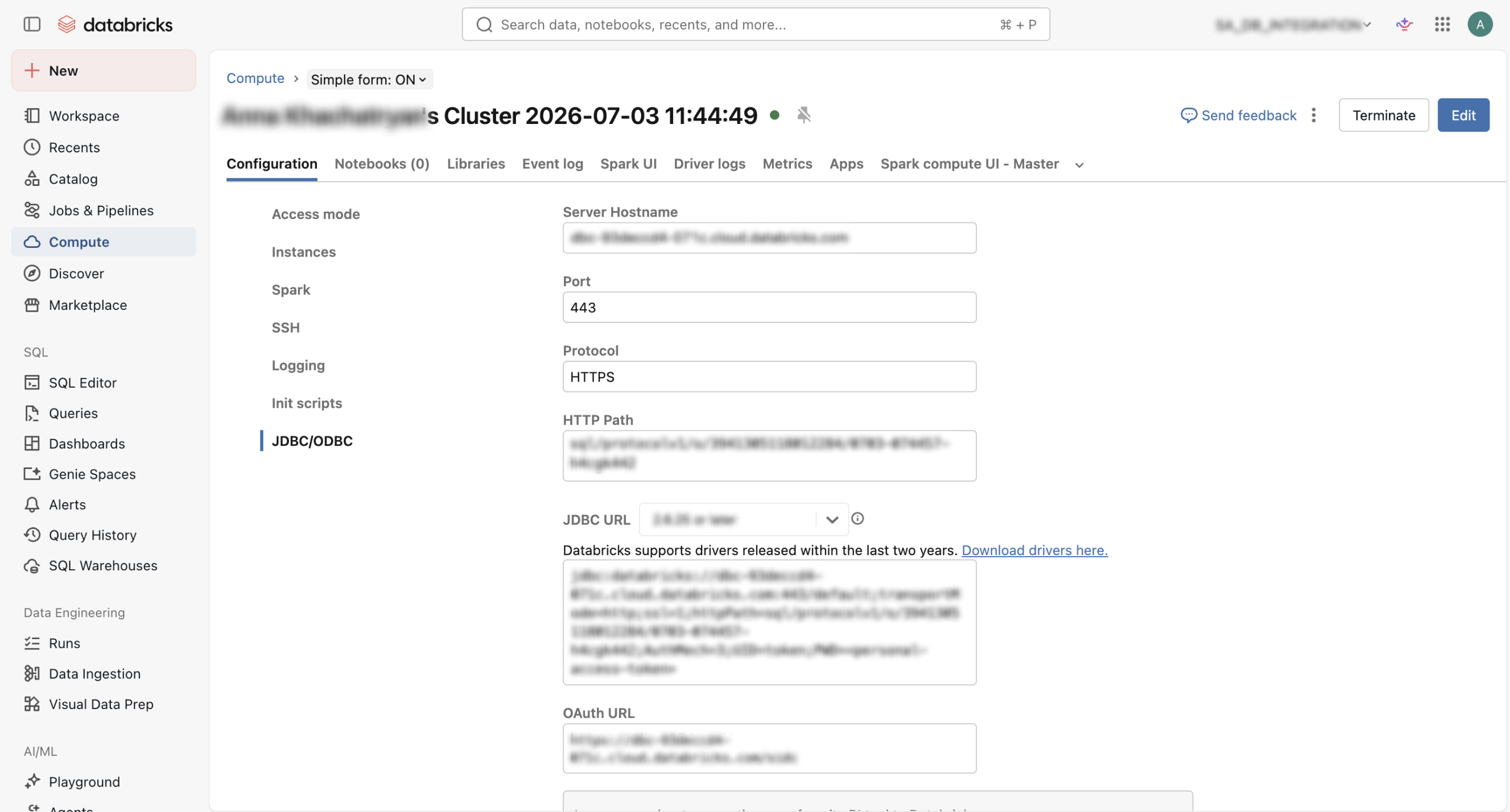Open Genie Spaces from the sidebar

click(103, 474)
